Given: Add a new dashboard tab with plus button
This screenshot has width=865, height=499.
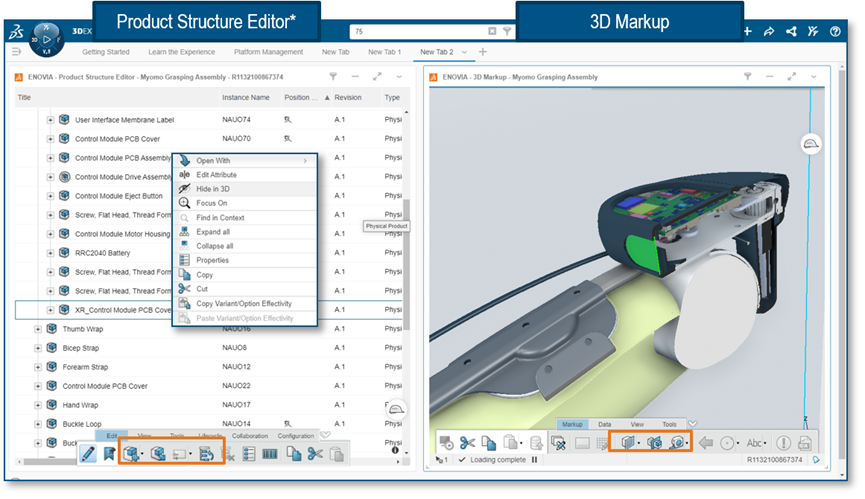Looking at the screenshot, I should (483, 52).
